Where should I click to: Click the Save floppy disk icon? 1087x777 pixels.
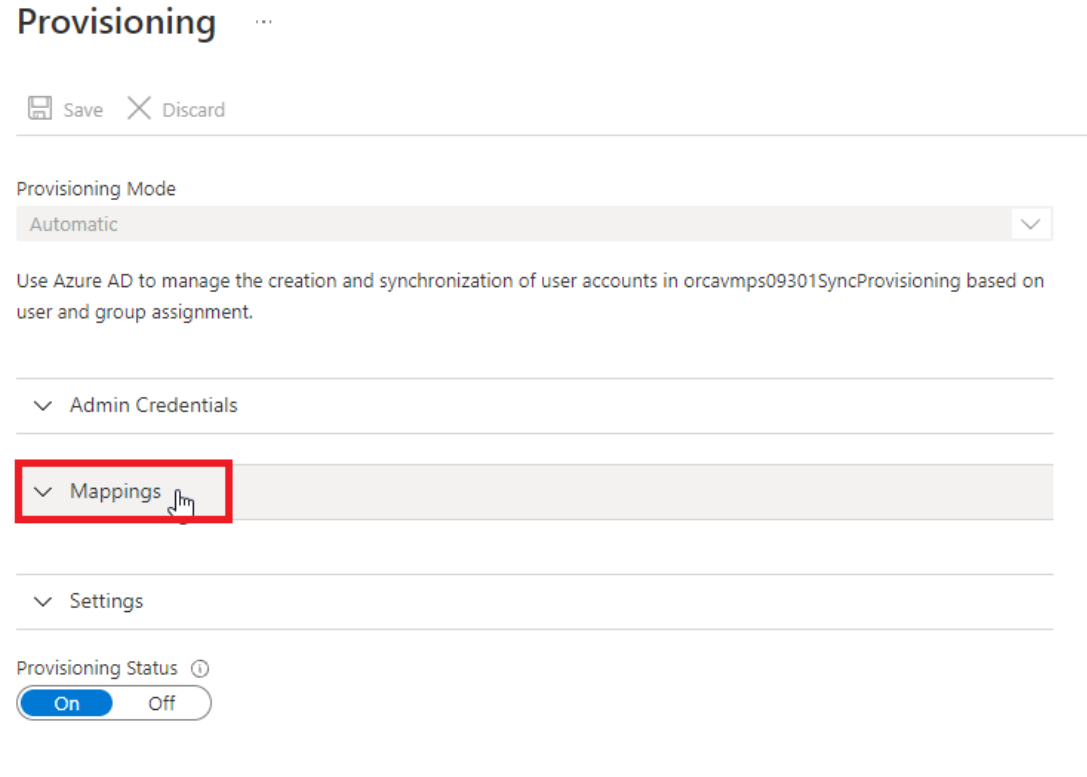point(40,108)
